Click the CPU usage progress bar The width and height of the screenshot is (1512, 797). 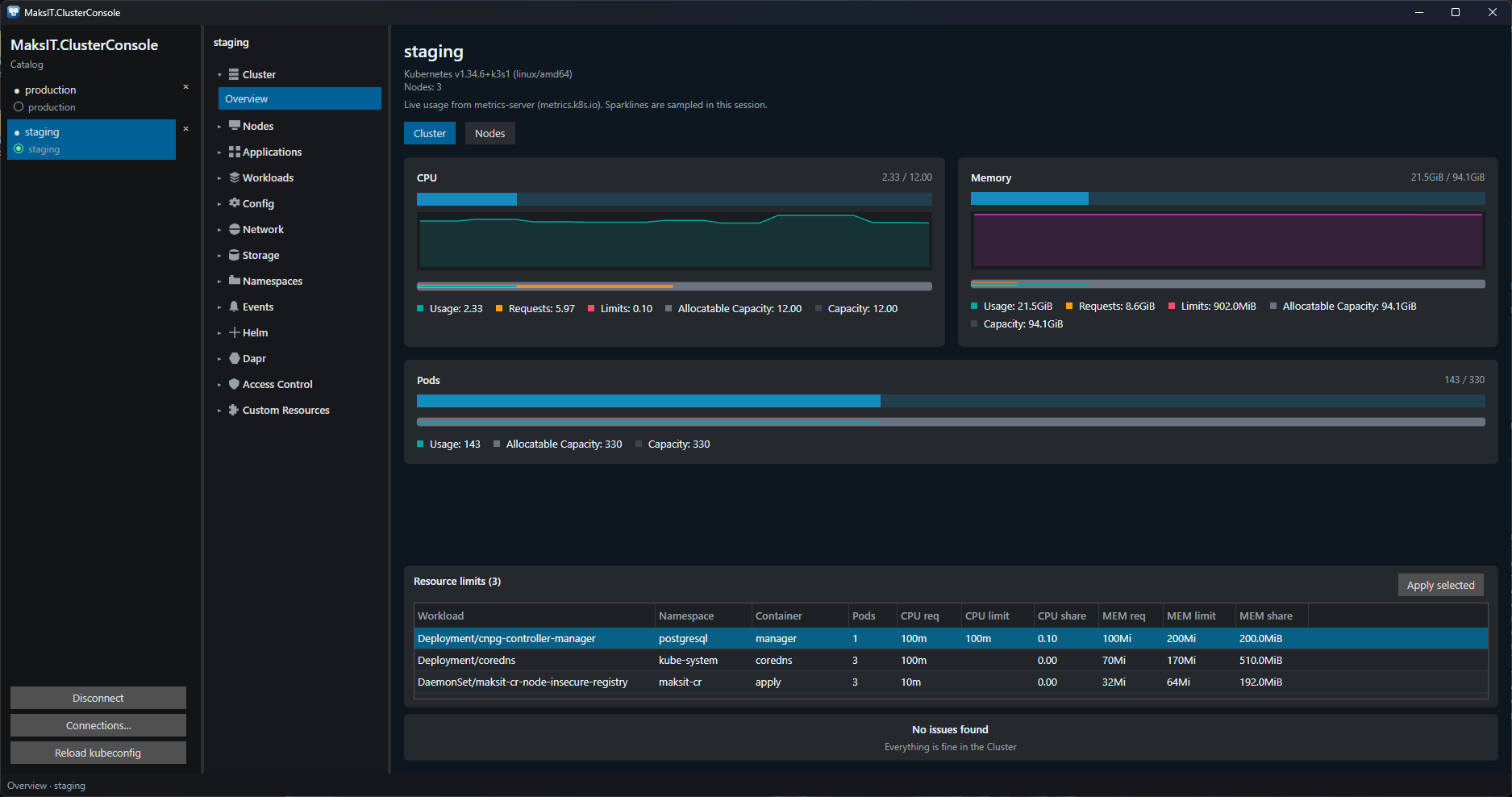[674, 199]
